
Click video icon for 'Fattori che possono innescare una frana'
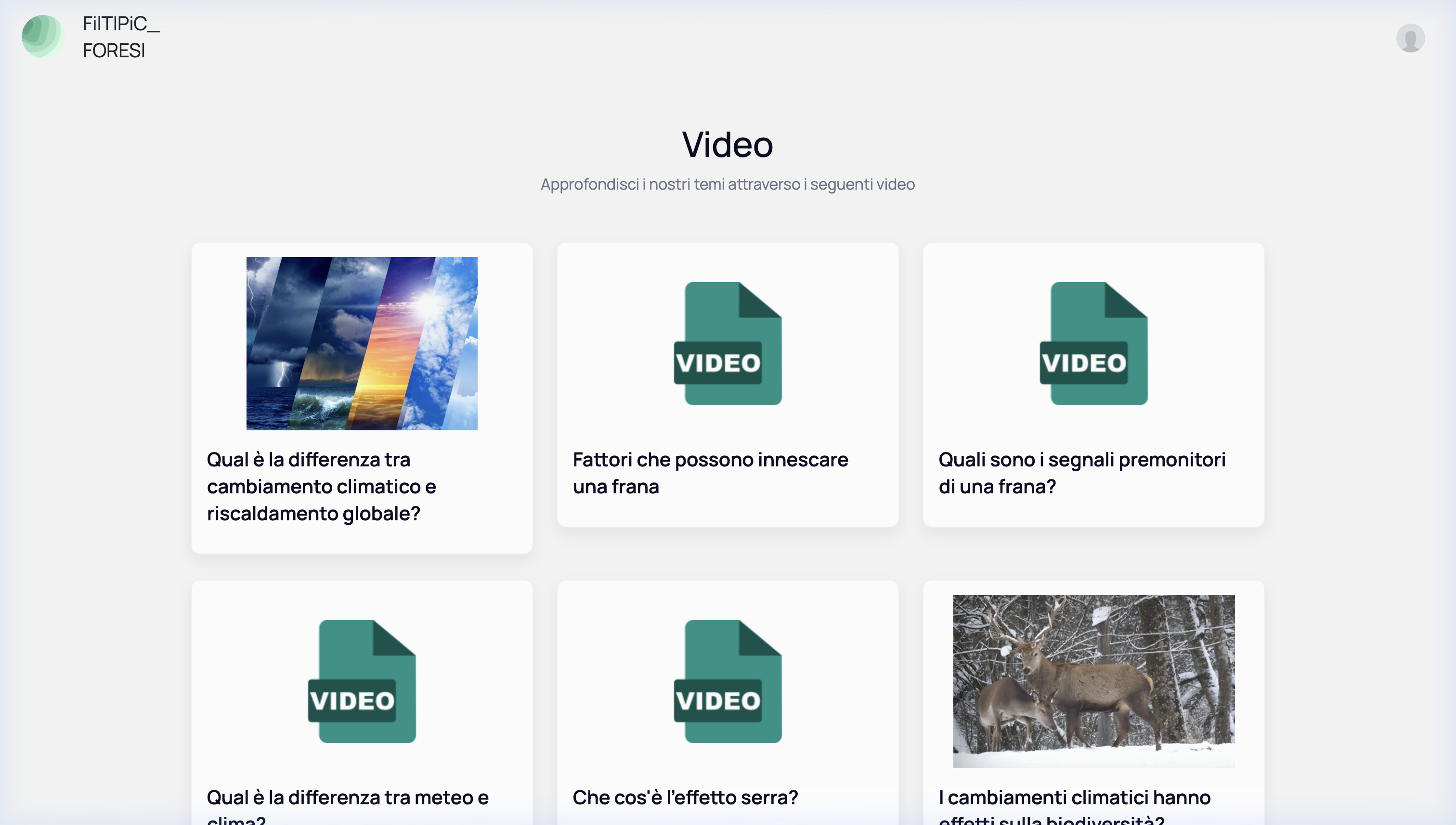pos(728,343)
